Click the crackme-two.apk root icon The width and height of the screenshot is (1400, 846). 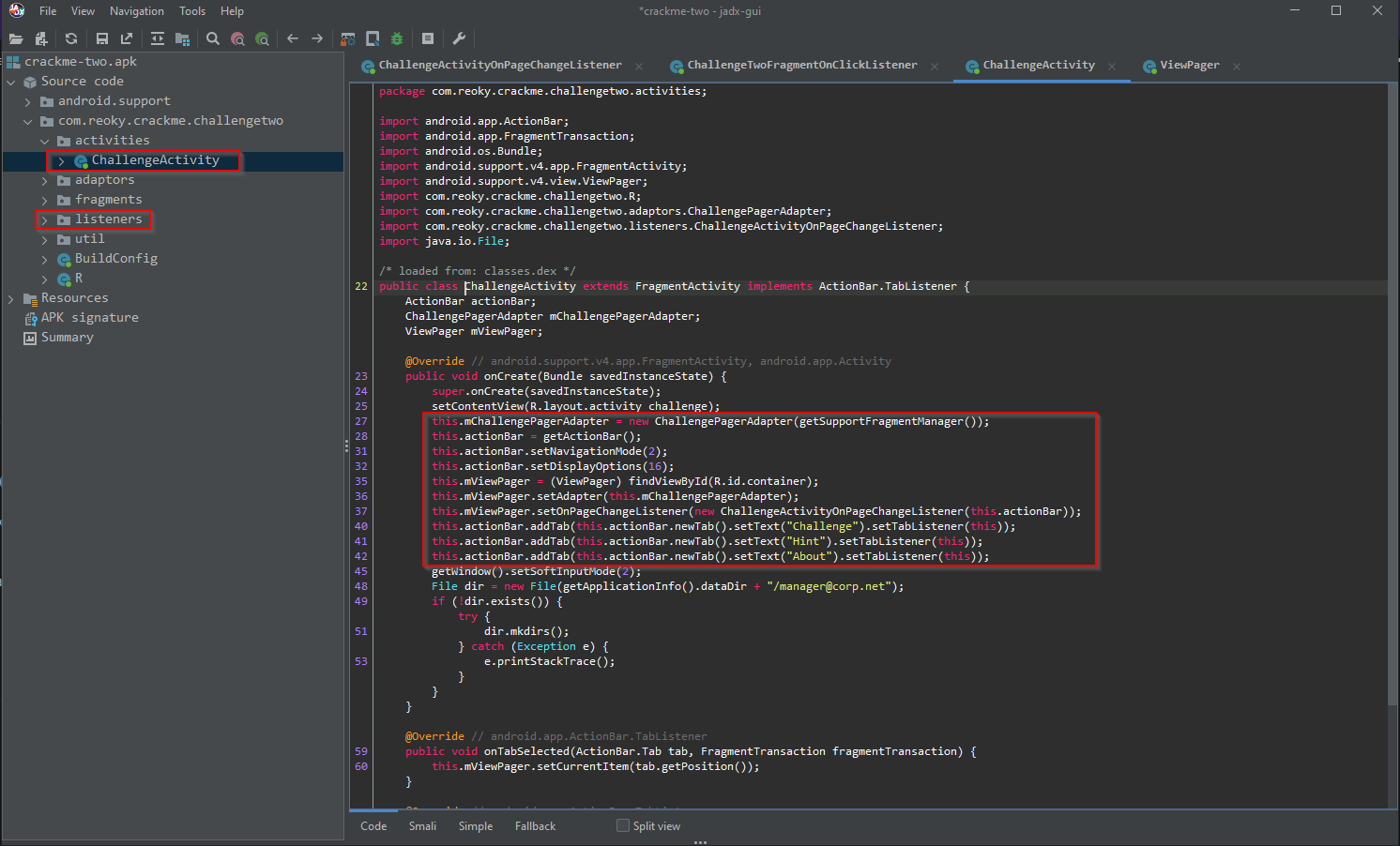pyautogui.click(x=13, y=62)
